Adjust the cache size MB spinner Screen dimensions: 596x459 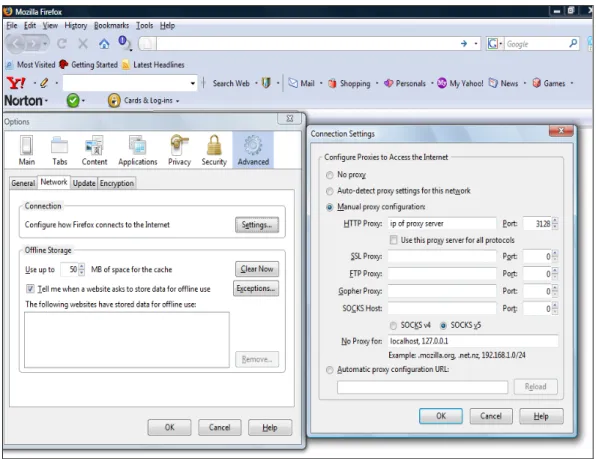coord(81,270)
